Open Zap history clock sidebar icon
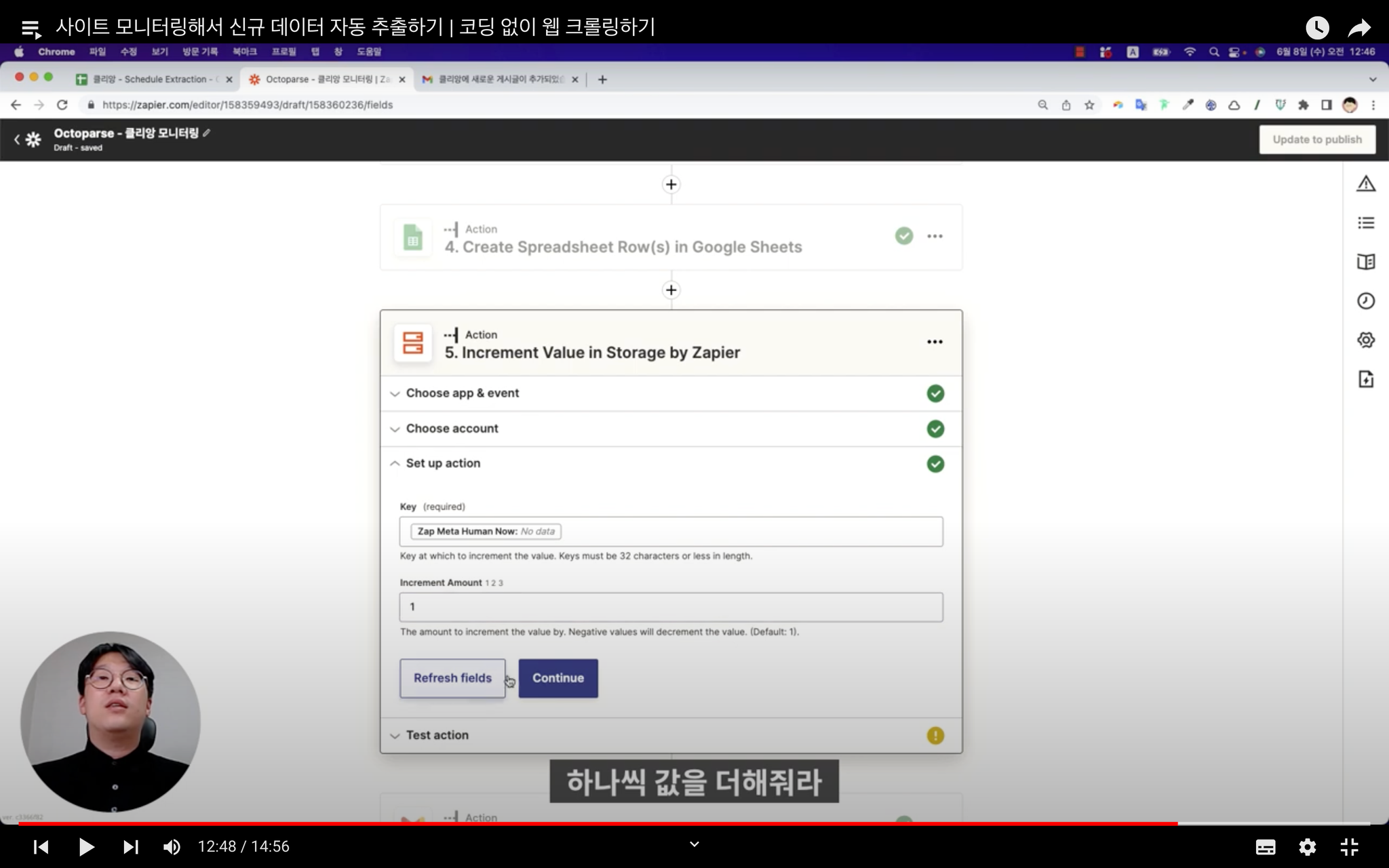The height and width of the screenshot is (868, 1389). click(1366, 301)
